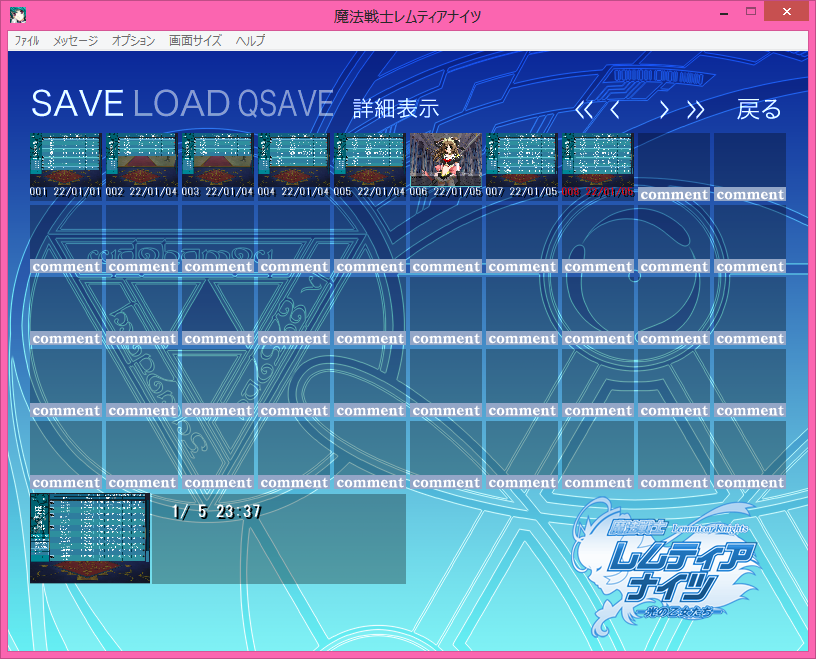Image resolution: width=816 pixels, height=659 pixels.
Task: Open the 画面サイズ menu
Action: pos(195,41)
